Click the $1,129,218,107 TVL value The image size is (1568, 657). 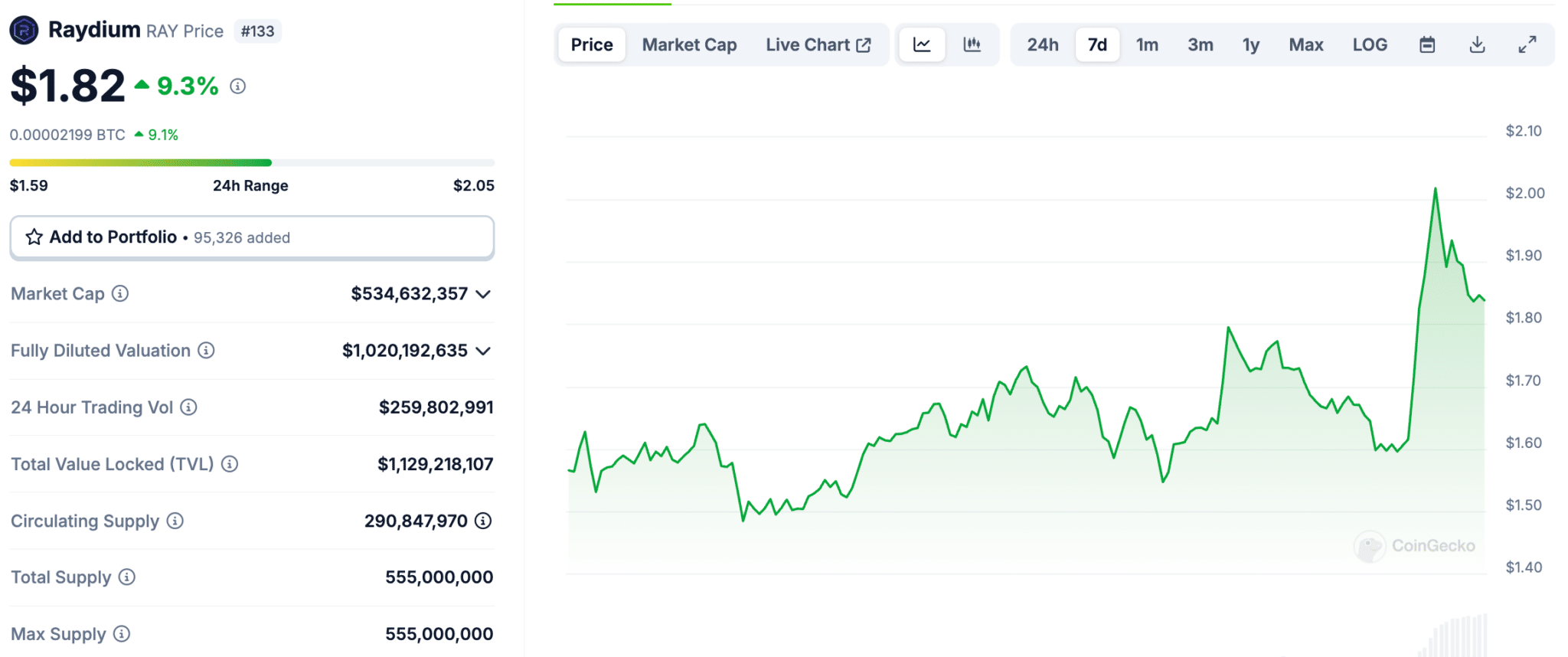(435, 464)
